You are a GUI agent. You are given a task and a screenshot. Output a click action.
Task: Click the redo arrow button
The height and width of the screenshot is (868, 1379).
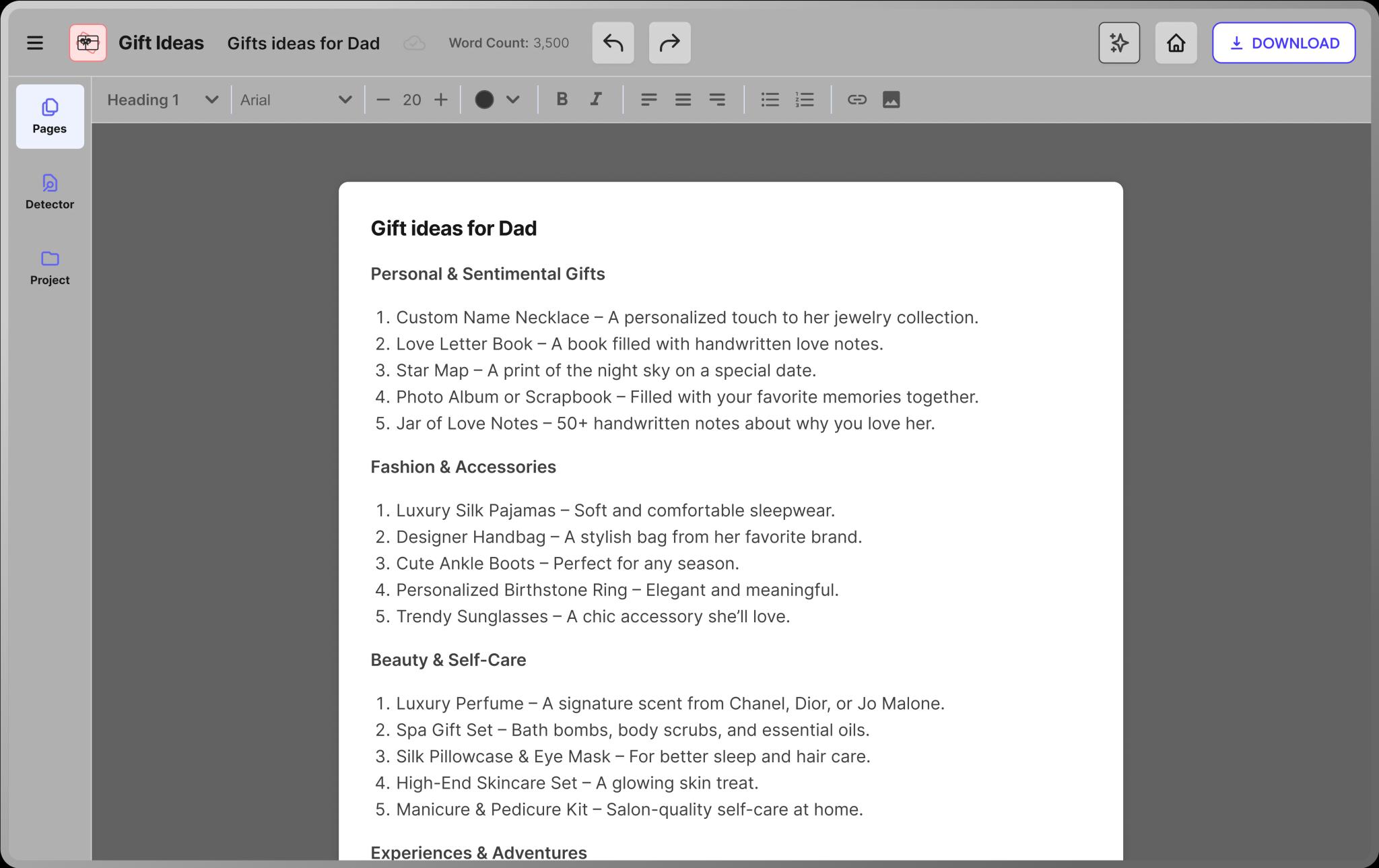pyautogui.click(x=669, y=43)
